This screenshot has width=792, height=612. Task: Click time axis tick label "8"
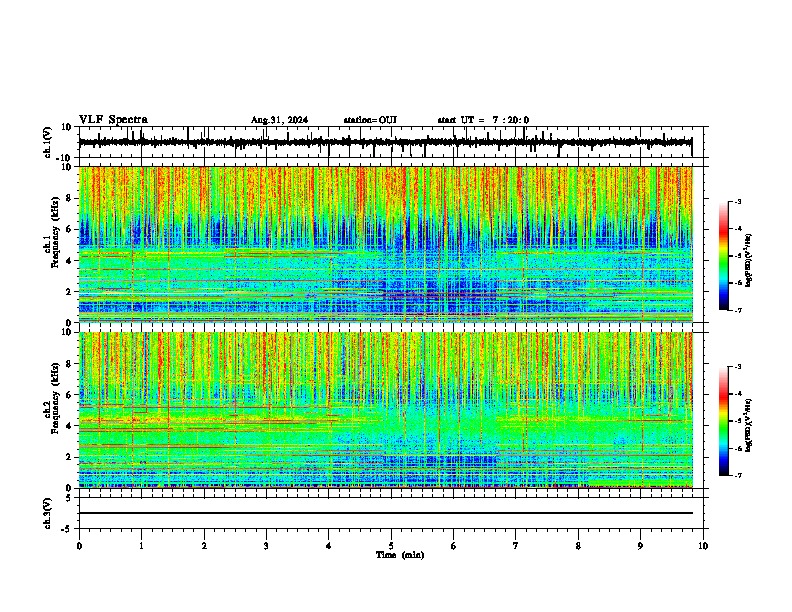(x=578, y=546)
